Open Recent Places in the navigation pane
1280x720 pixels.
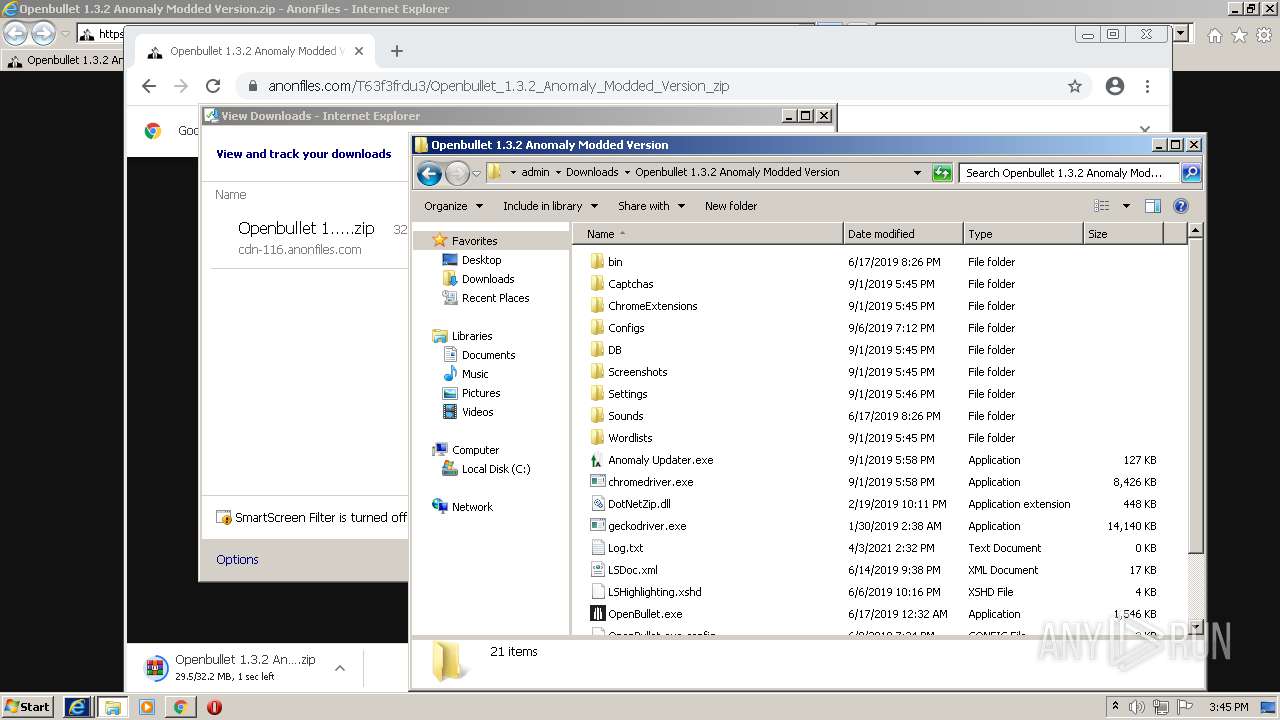coord(495,298)
